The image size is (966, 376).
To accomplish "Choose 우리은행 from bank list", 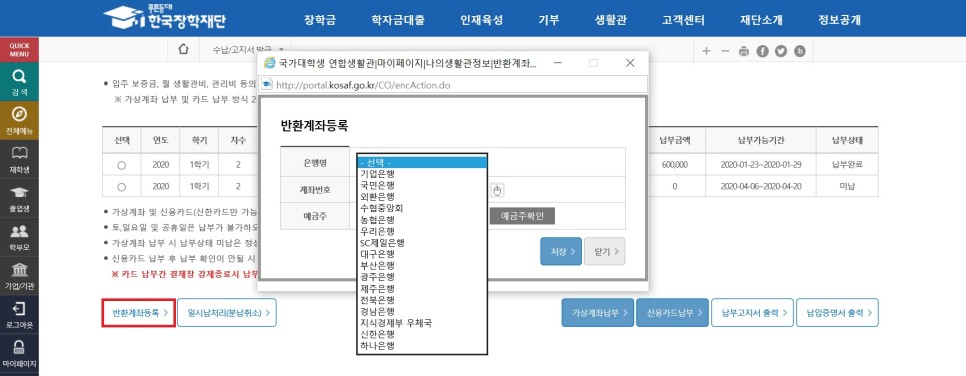I will [422, 231].
